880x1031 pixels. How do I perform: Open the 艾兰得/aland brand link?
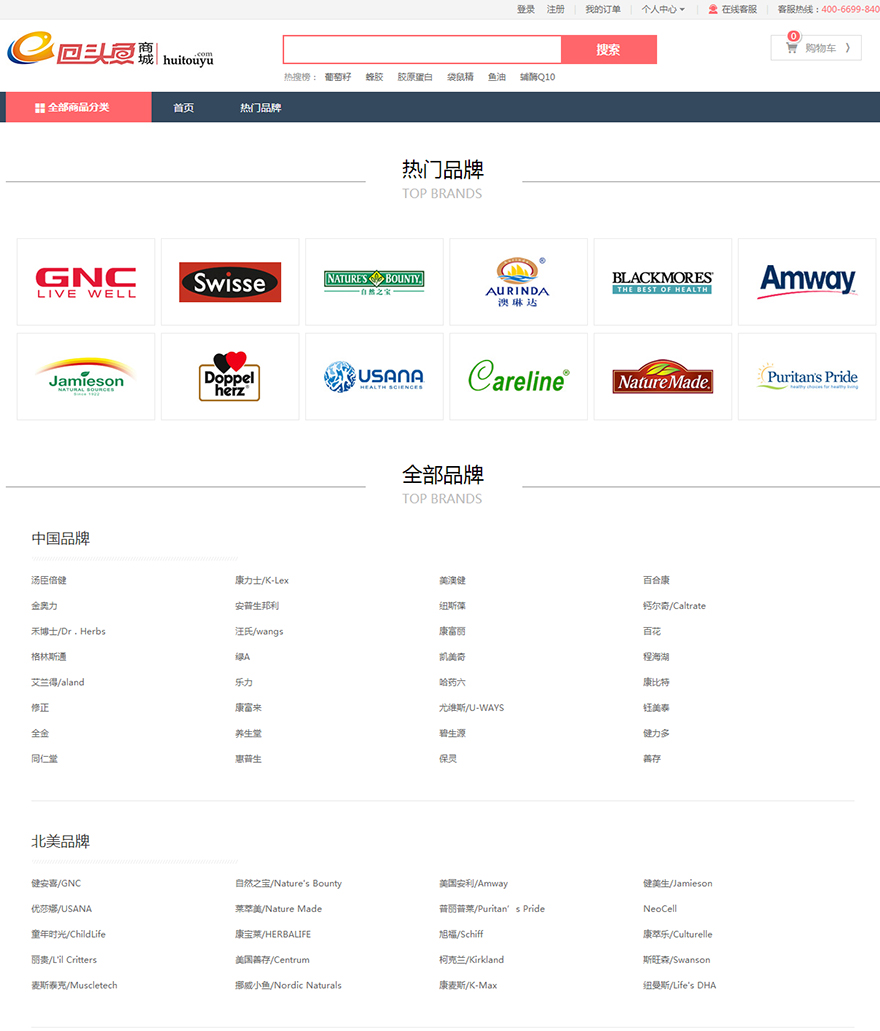(58, 682)
